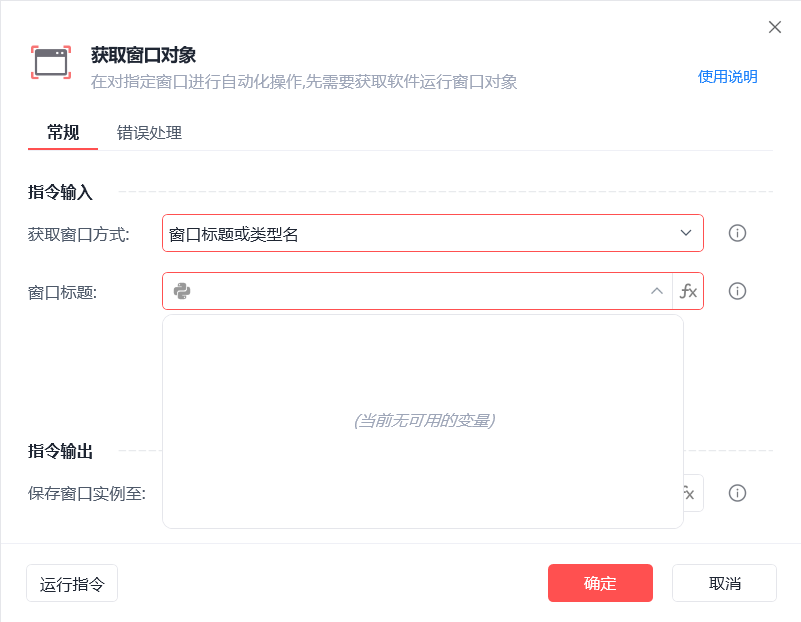Click the window object icon in header
This screenshot has height=622, width=801.
(x=50, y=63)
